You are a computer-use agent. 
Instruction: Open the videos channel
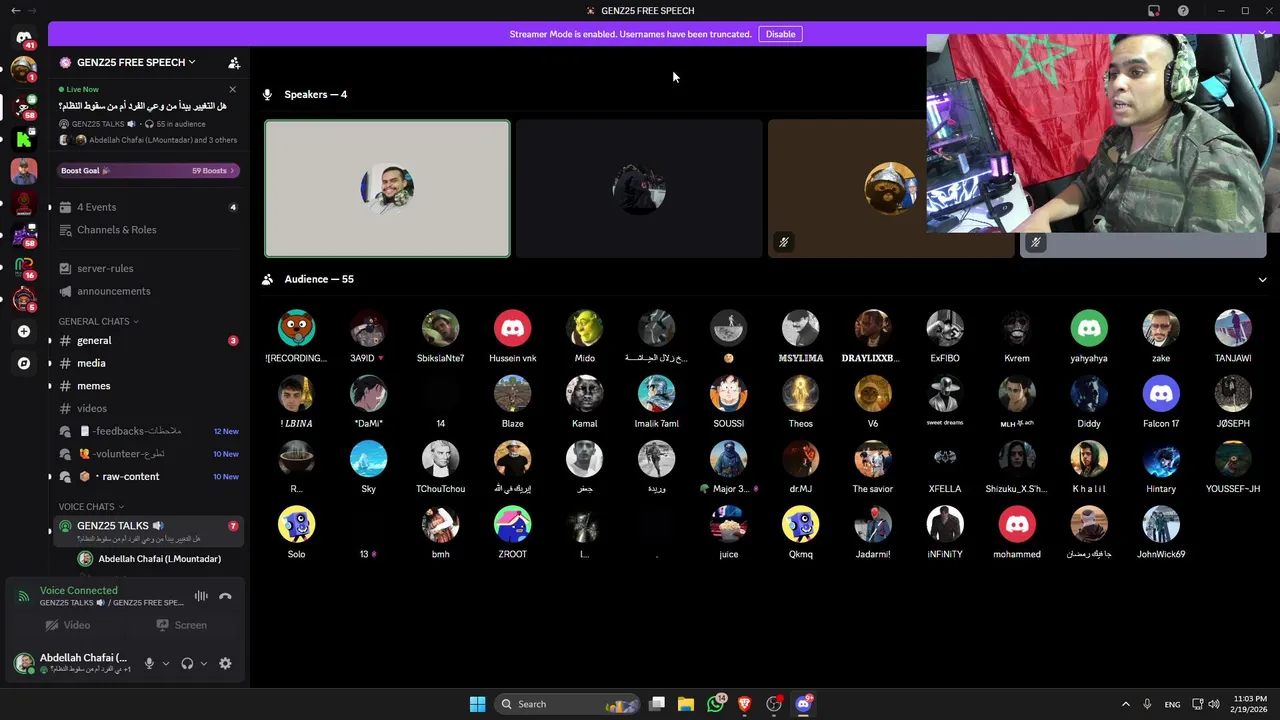148,408
